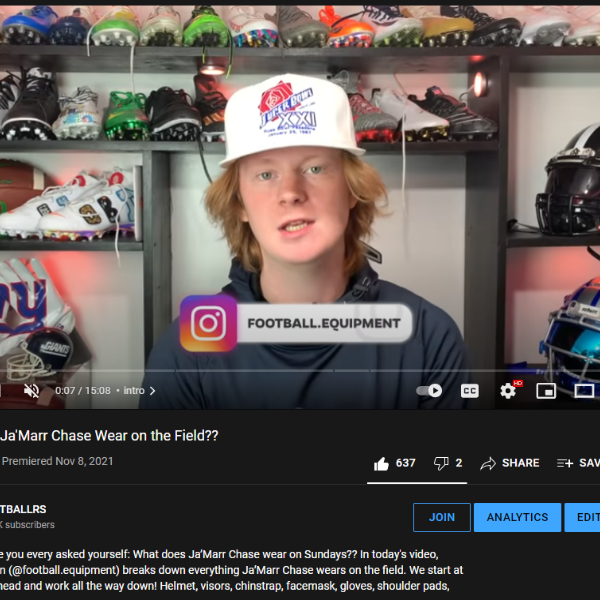Image resolution: width=600 pixels, height=600 pixels.
Task: Seek along the video progress bar
Action: click(300, 370)
